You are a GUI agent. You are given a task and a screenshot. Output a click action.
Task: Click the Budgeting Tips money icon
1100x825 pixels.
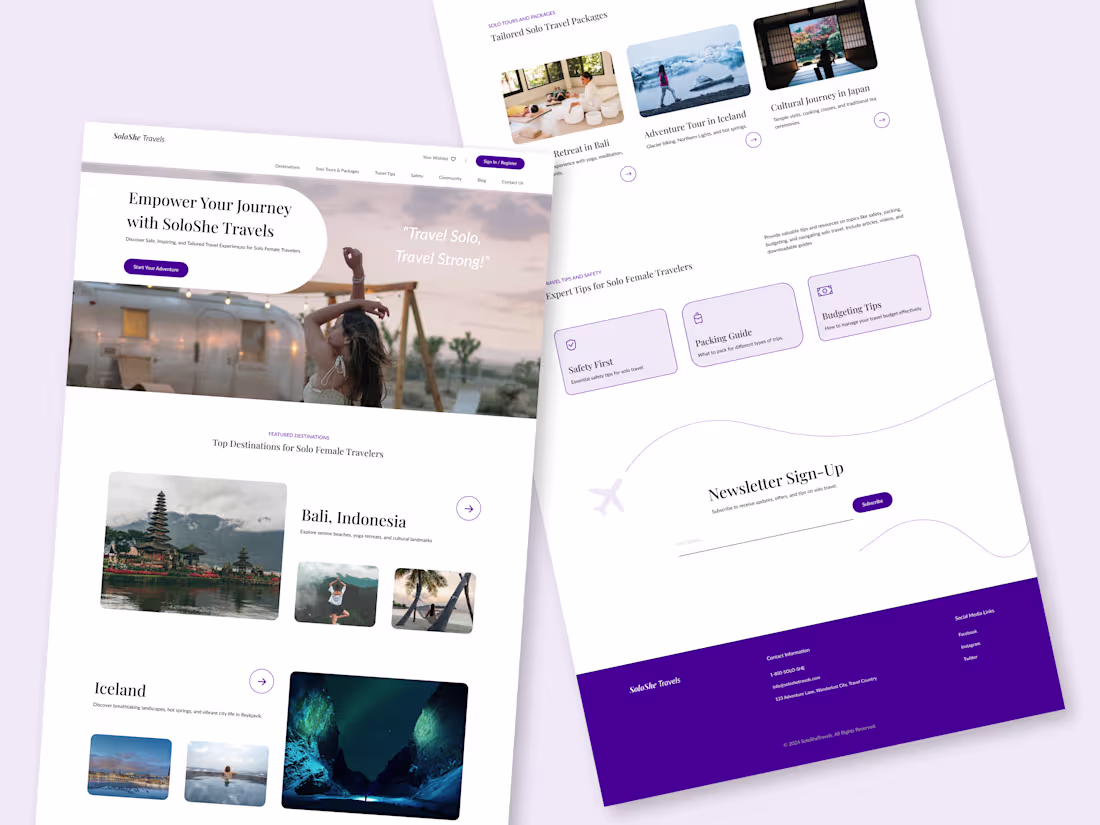tap(824, 290)
